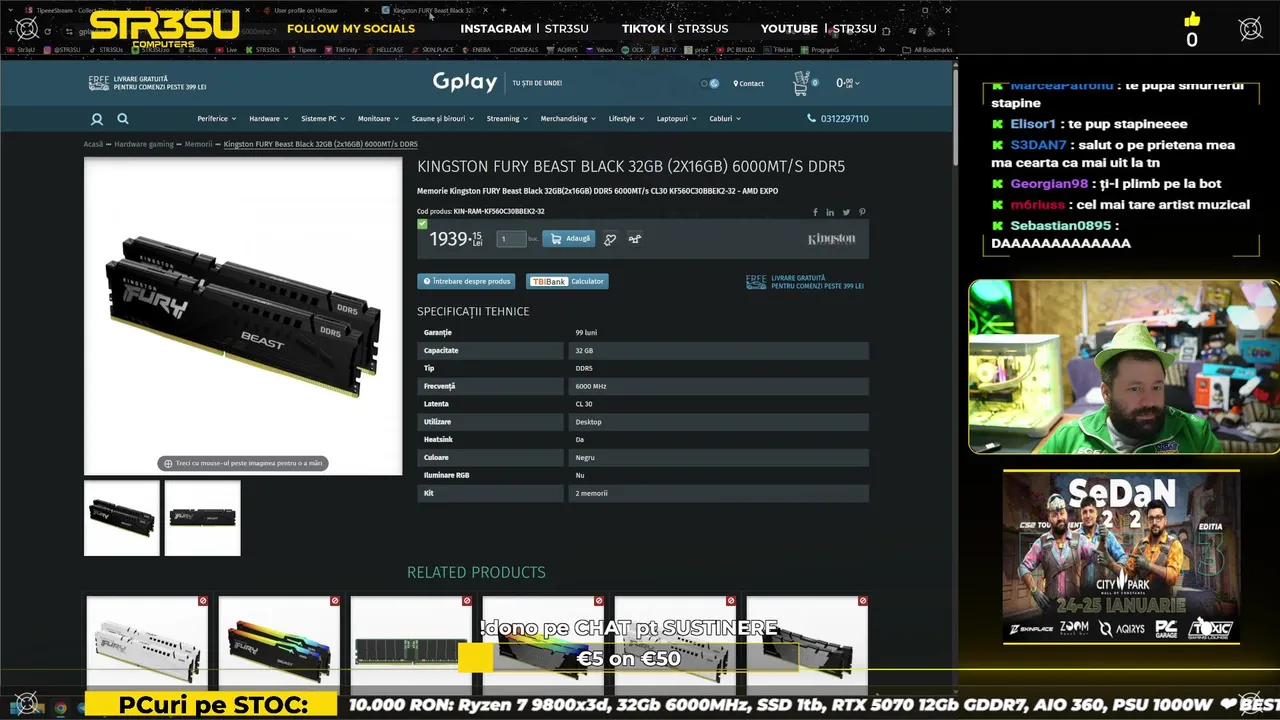Click the '6000 MHz' frequency value
The image size is (1280, 720).
pos(591,386)
